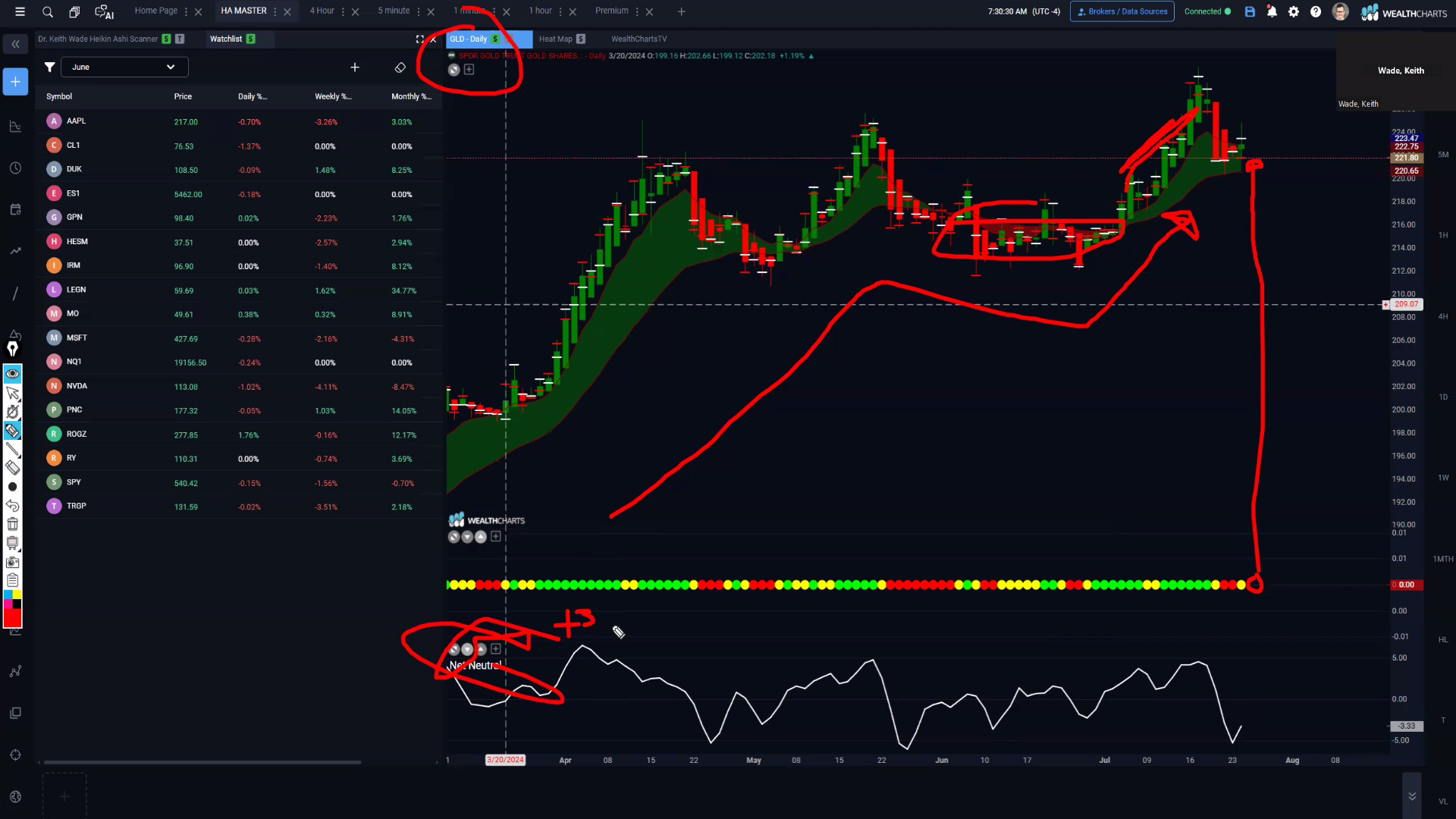
Task: Click the 3/20/2024 date marker on time axis
Action: [505, 760]
